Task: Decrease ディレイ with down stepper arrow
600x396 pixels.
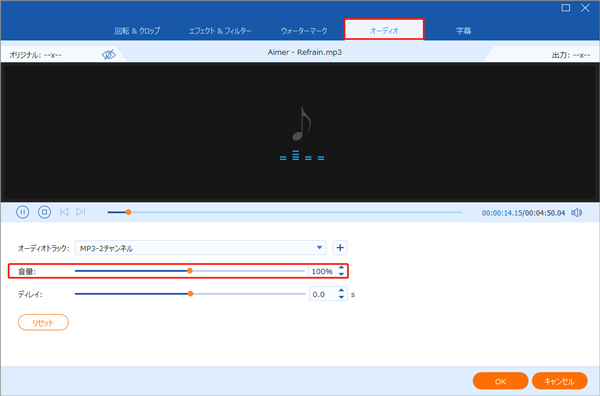Action: point(341,297)
